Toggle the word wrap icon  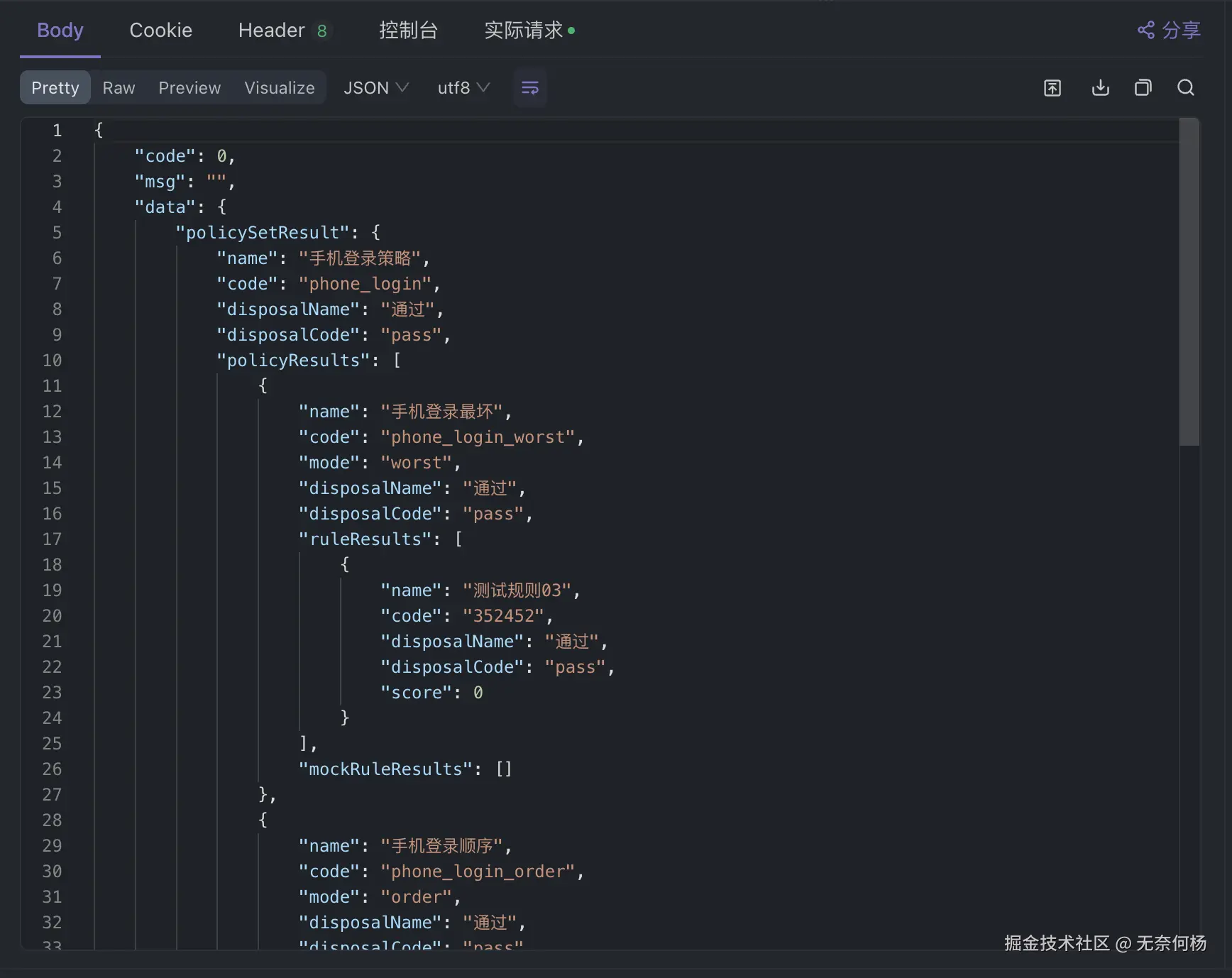click(x=530, y=87)
